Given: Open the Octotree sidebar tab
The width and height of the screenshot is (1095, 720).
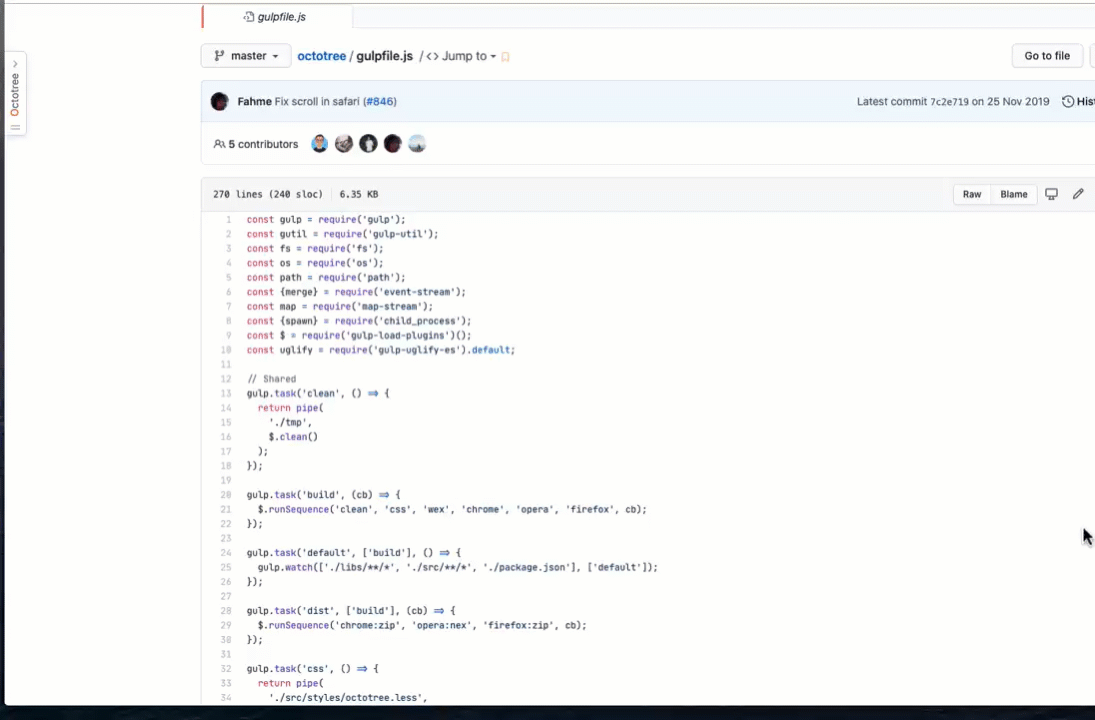Looking at the screenshot, I should tap(15, 94).
